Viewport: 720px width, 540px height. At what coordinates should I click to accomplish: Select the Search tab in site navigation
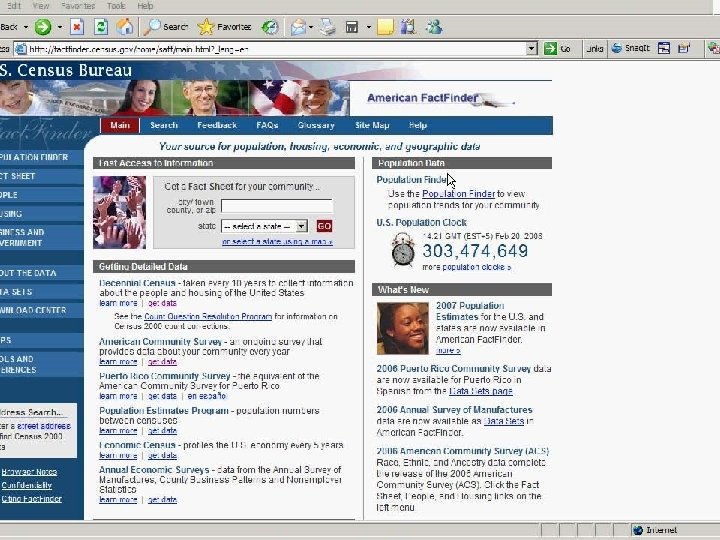tap(164, 125)
